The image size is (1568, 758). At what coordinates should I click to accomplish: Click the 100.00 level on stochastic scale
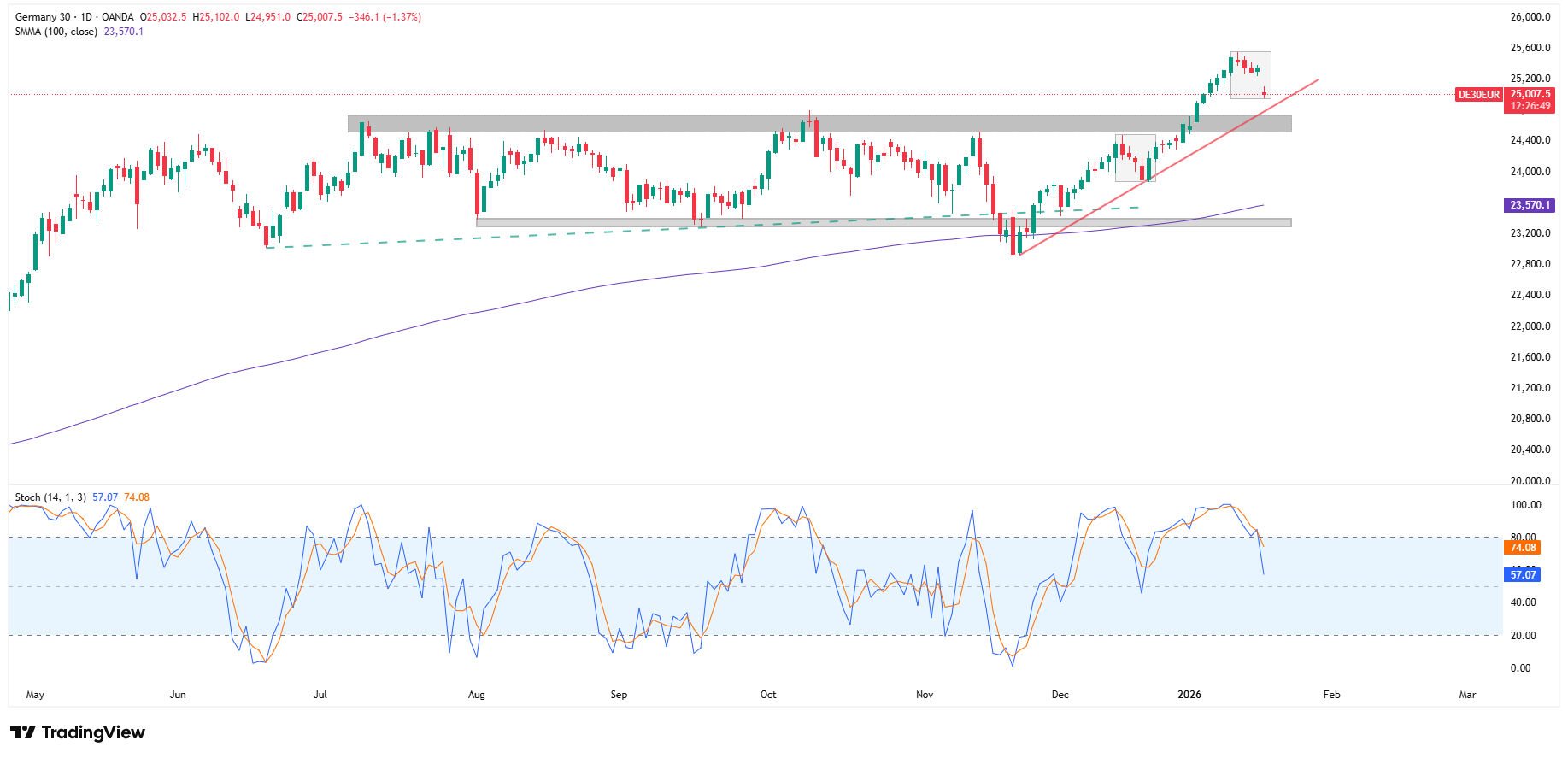click(x=1525, y=505)
